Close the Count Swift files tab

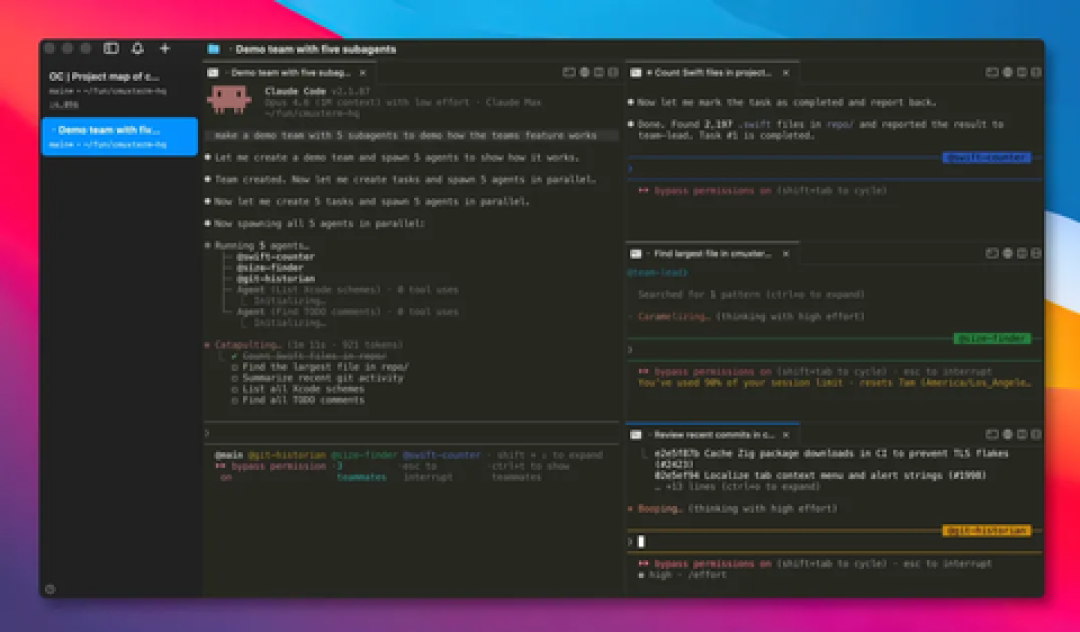786,72
